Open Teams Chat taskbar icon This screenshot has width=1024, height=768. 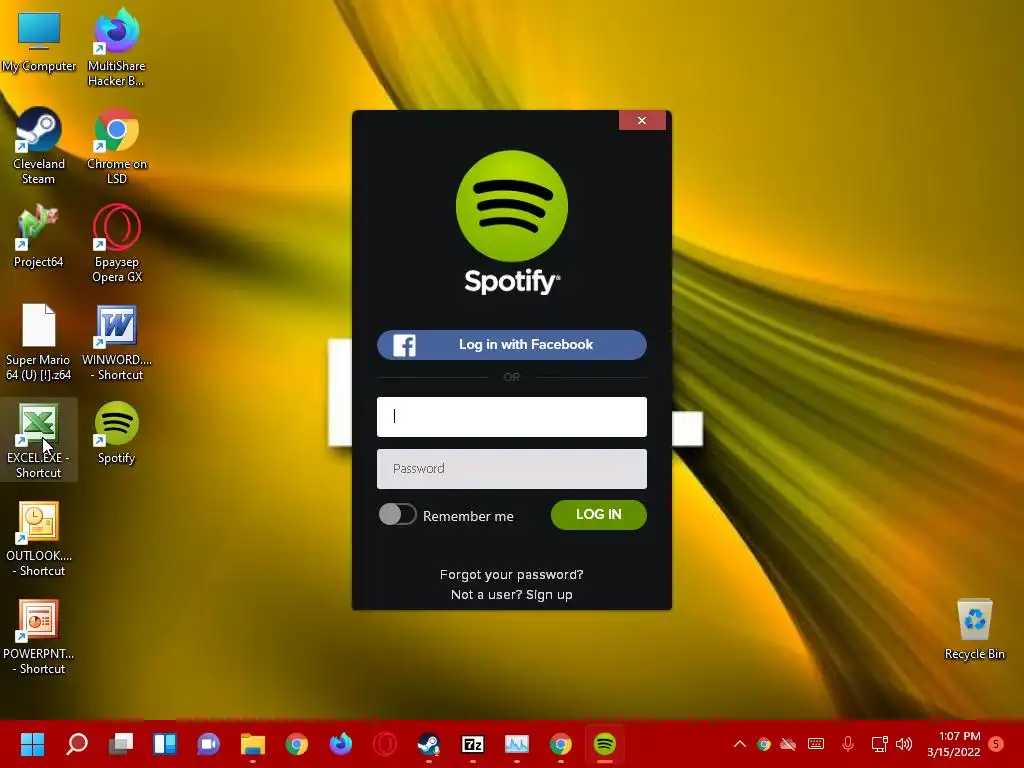(208, 744)
